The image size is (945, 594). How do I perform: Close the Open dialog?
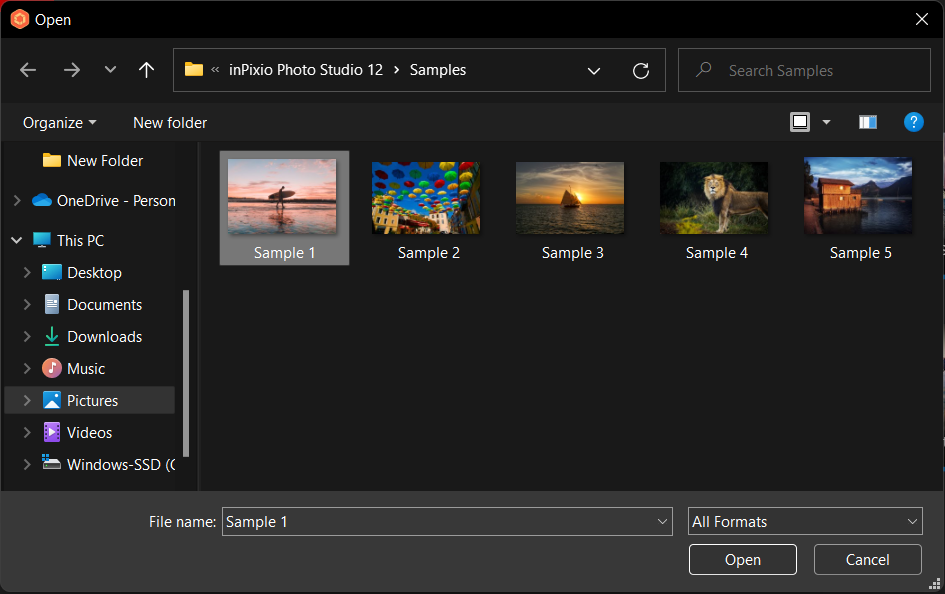(x=921, y=19)
